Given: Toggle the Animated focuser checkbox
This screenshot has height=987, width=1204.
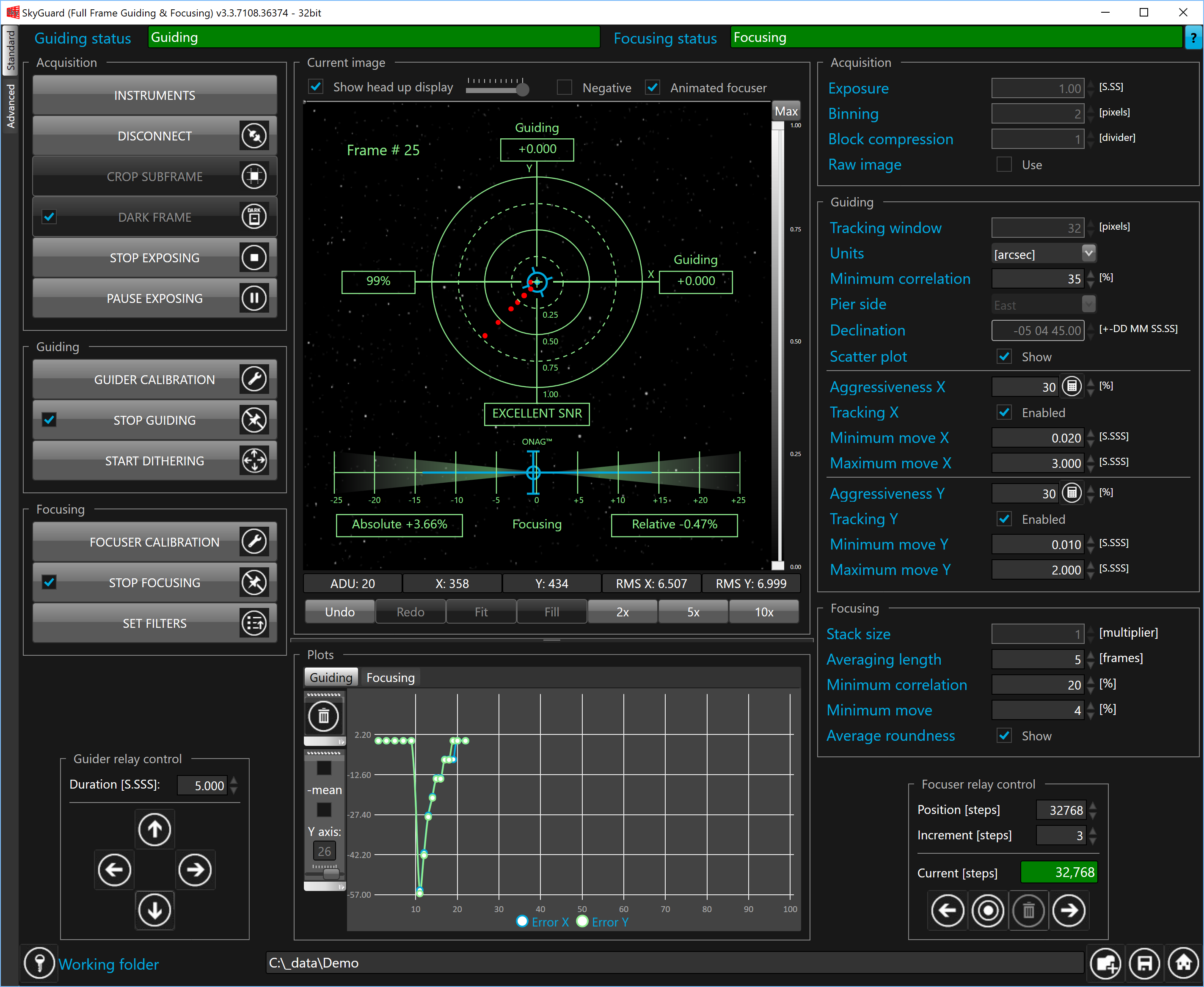Looking at the screenshot, I should tap(652, 87).
